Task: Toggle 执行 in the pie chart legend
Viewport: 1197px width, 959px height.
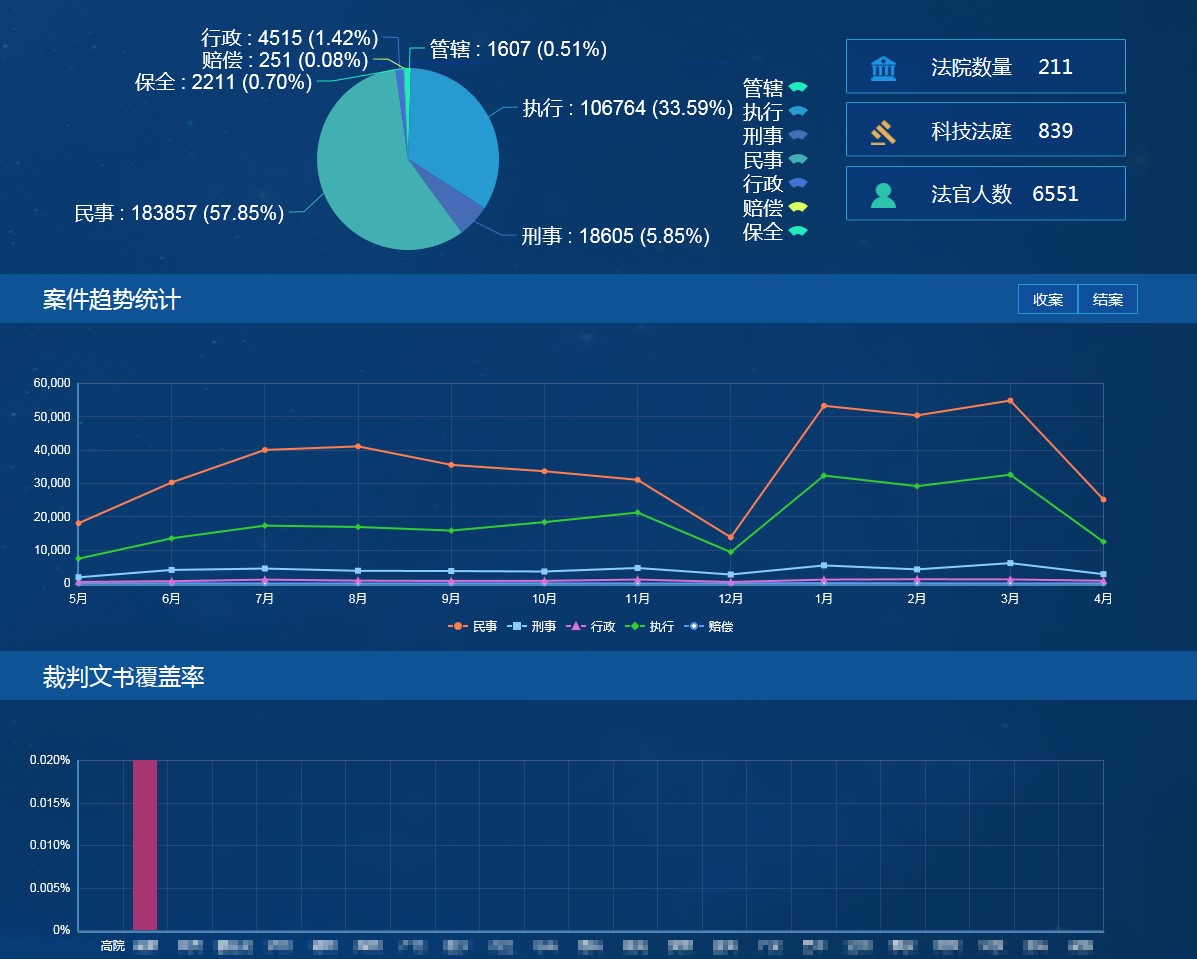Action: 774,112
